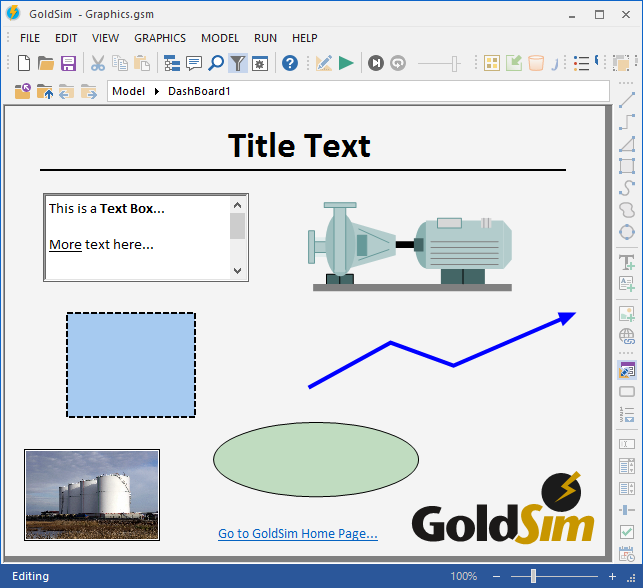The image size is (643, 588).
Task: Click the combo list box control tool
Action: tap(627, 466)
